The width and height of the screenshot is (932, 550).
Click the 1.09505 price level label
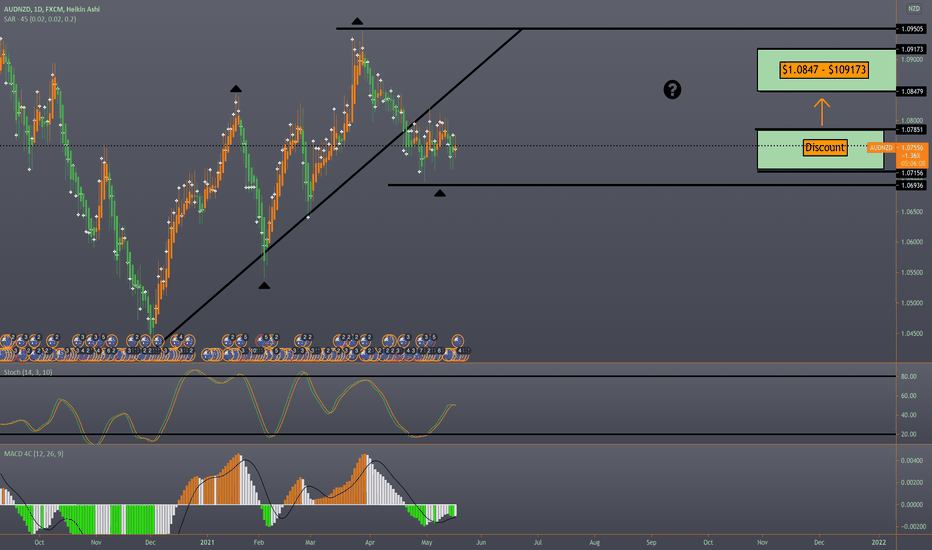click(x=912, y=29)
